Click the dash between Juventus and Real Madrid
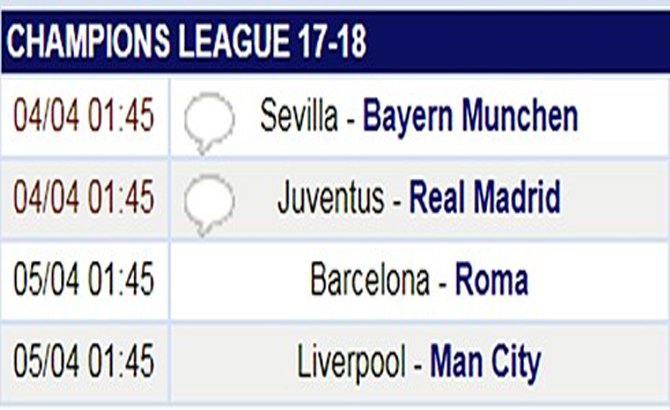 (x=397, y=202)
